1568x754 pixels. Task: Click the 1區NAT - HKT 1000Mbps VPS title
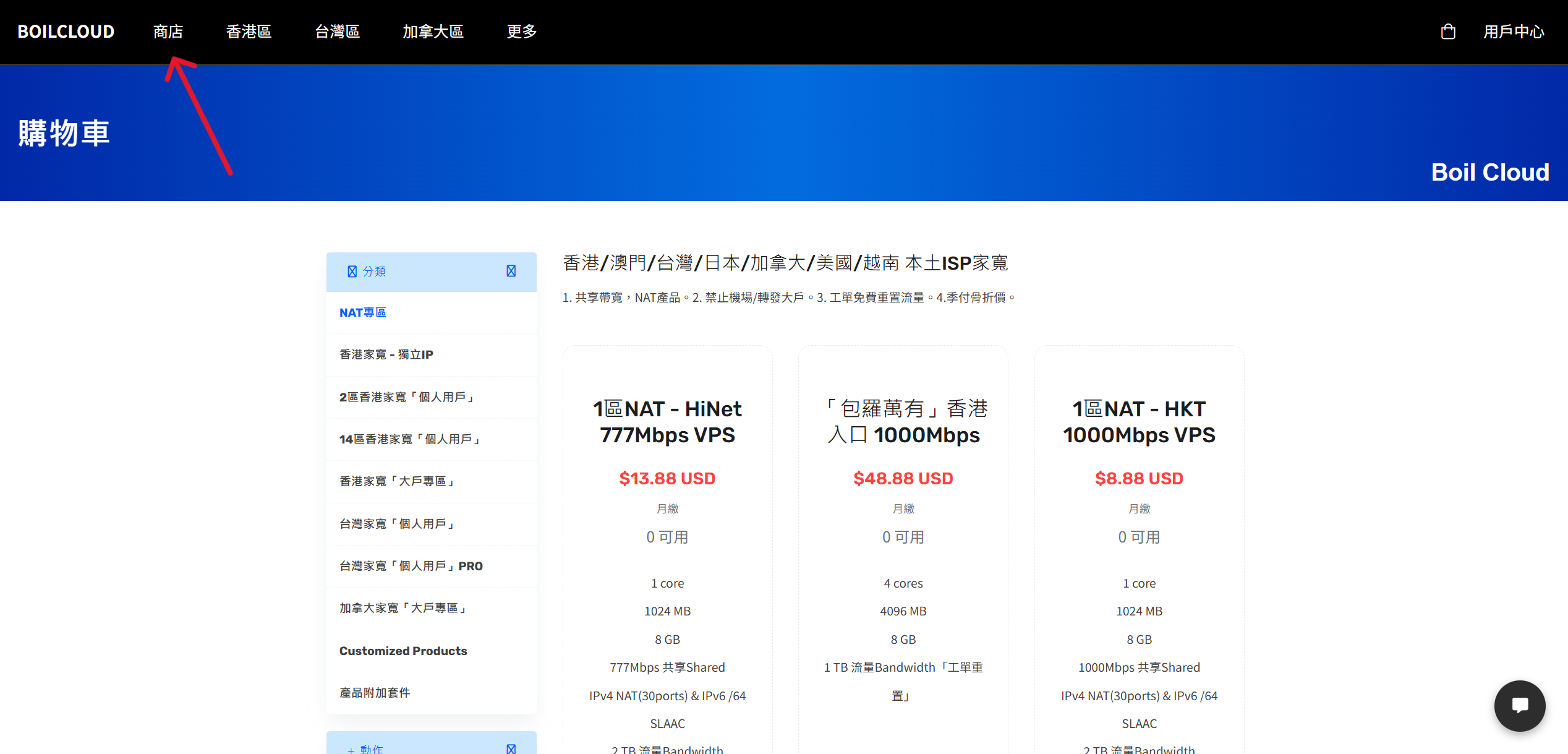point(1139,422)
